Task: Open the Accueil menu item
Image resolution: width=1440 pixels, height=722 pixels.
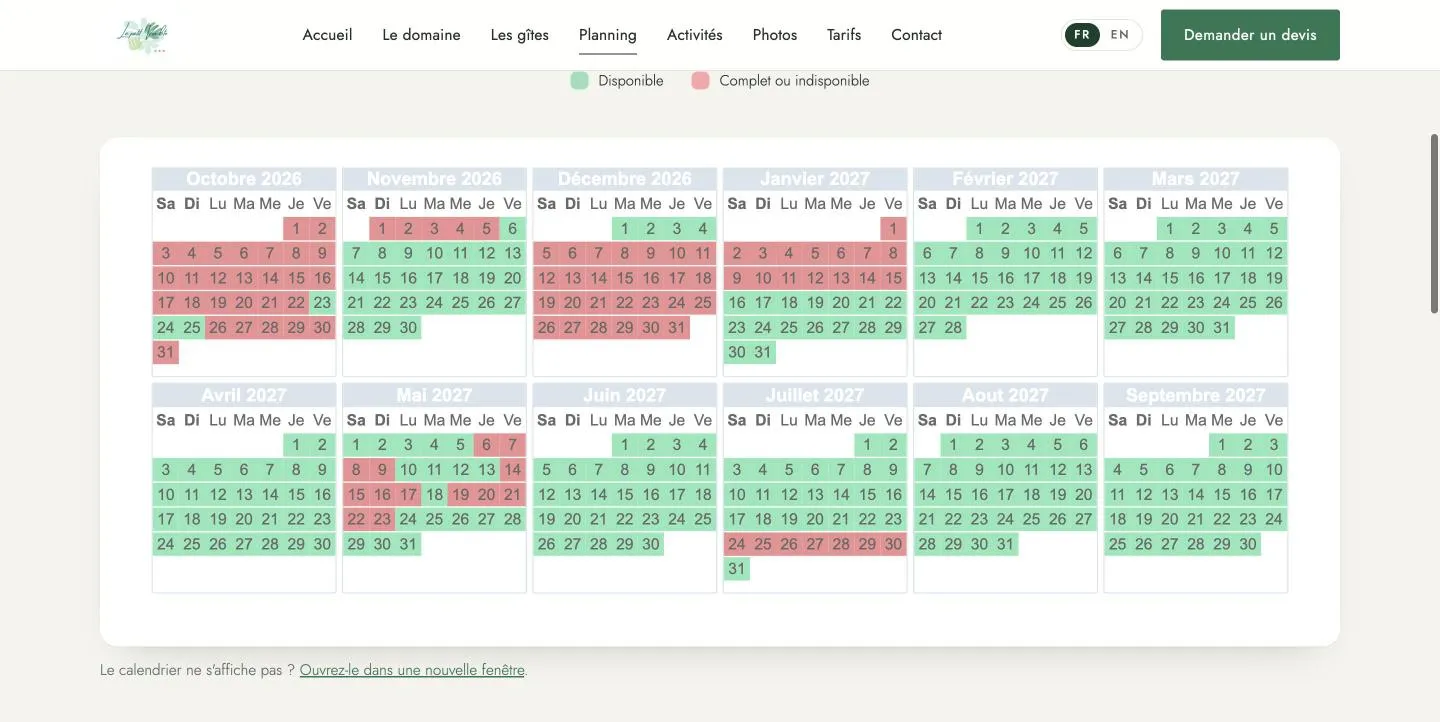Action: click(x=327, y=35)
